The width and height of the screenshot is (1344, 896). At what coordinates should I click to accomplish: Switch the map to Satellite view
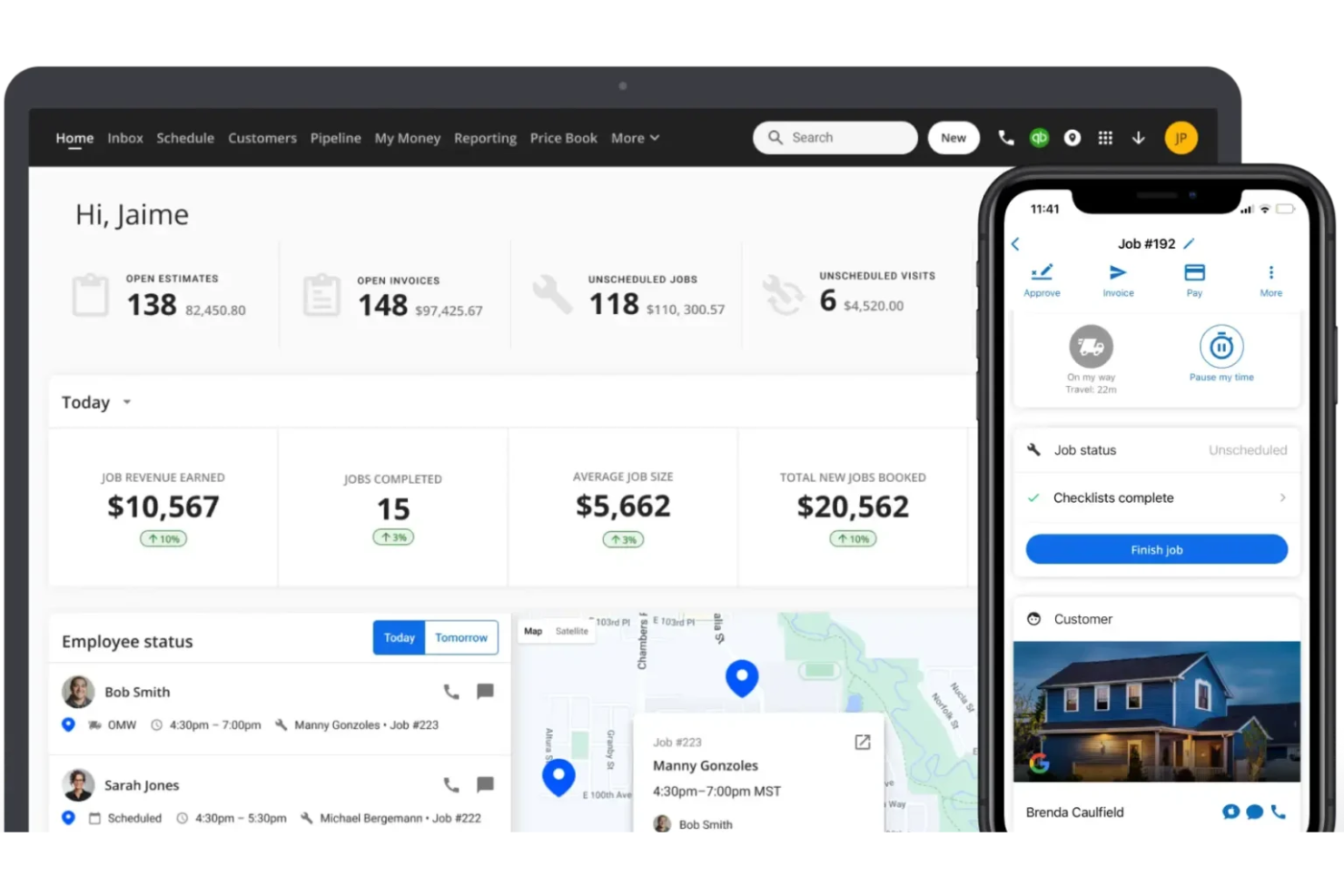572,631
